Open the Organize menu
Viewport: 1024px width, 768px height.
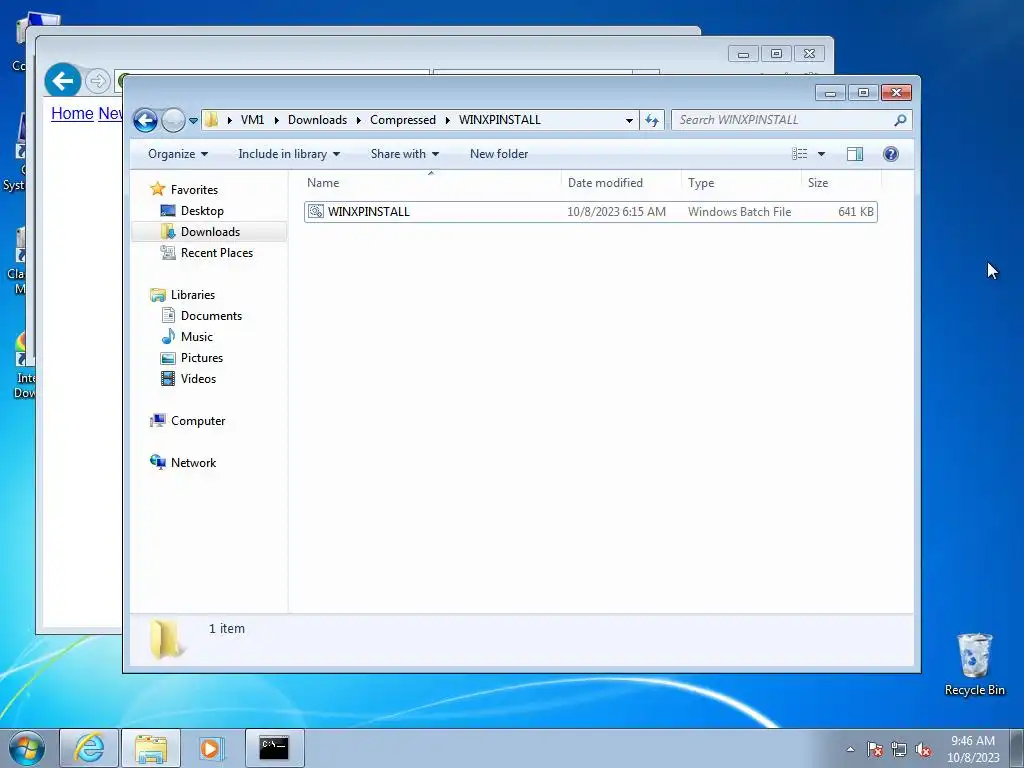pos(178,154)
